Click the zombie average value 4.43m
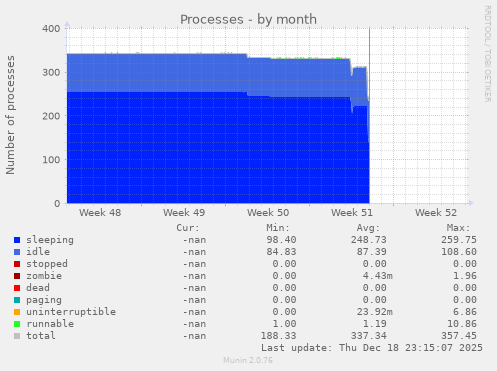497x371 pixels. point(378,276)
